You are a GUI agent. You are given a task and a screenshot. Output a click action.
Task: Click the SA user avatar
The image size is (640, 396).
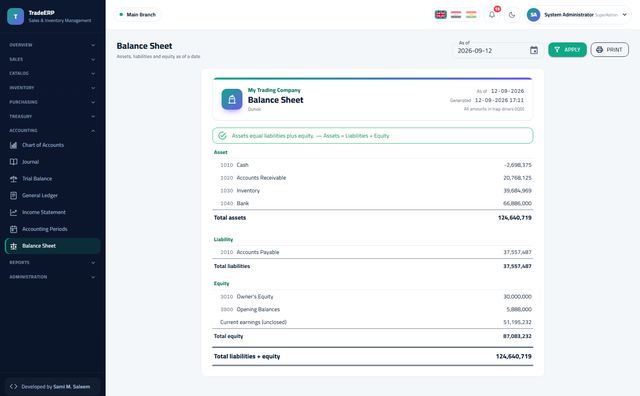(x=533, y=15)
